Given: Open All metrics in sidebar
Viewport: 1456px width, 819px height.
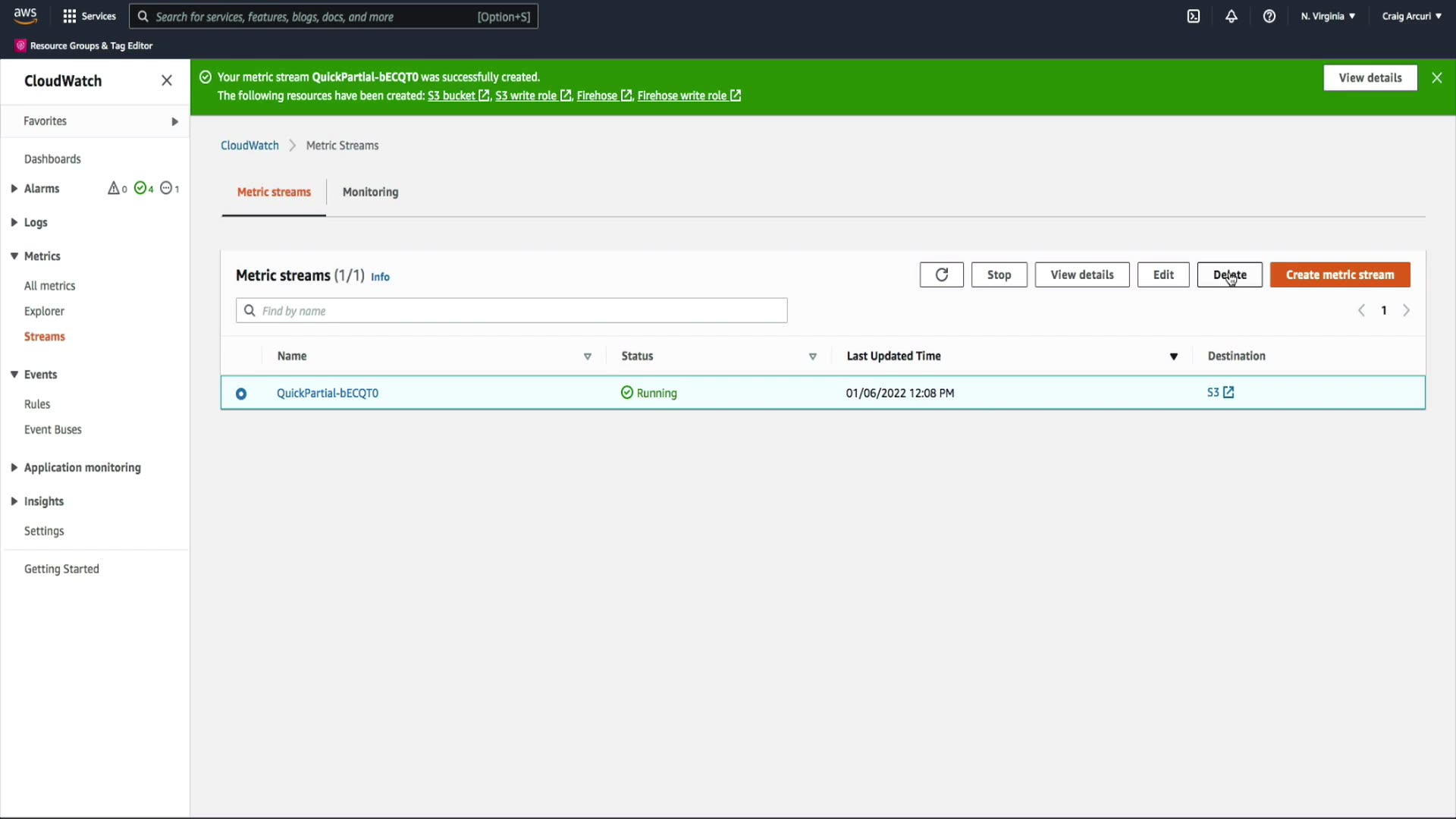Looking at the screenshot, I should [x=49, y=286].
